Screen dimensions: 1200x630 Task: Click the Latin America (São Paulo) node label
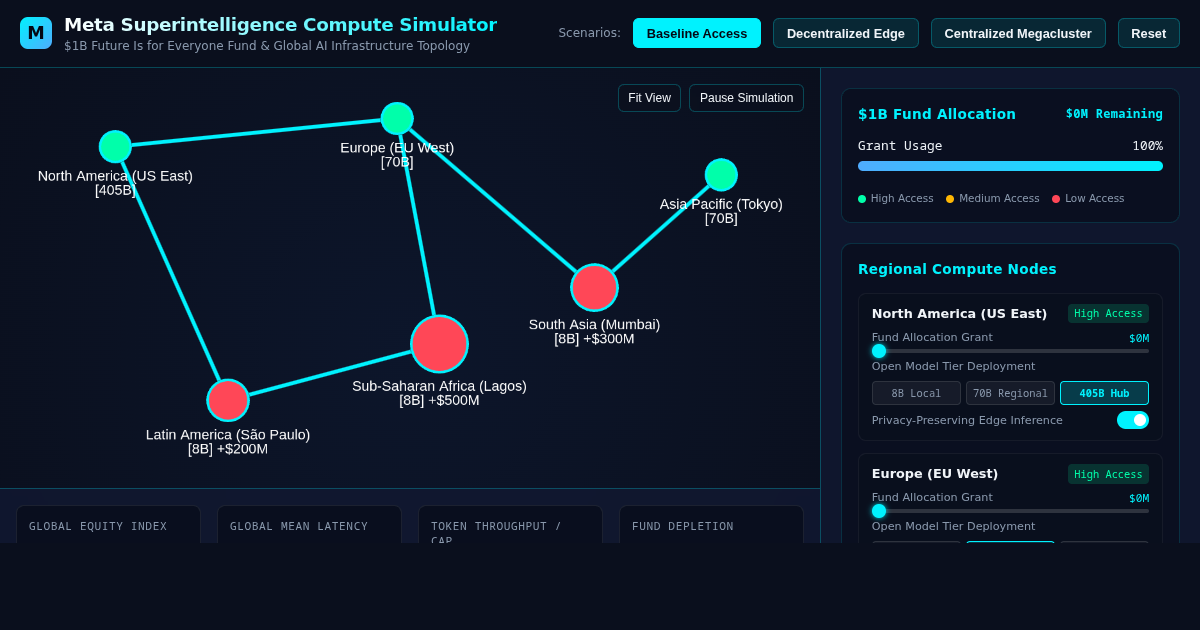click(228, 441)
